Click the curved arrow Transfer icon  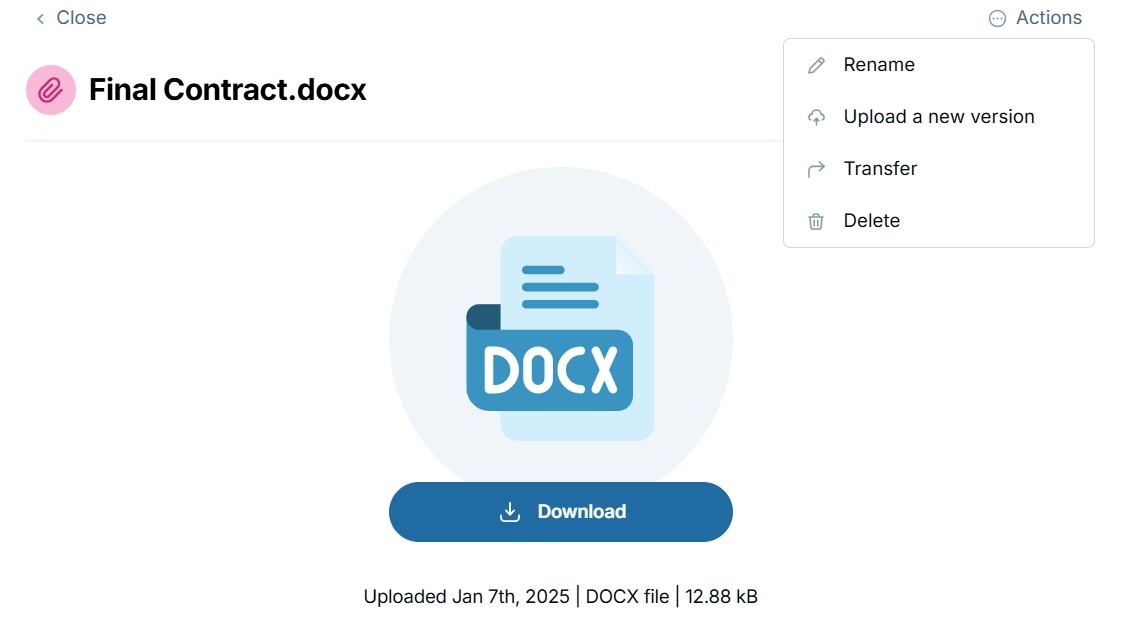pos(816,169)
